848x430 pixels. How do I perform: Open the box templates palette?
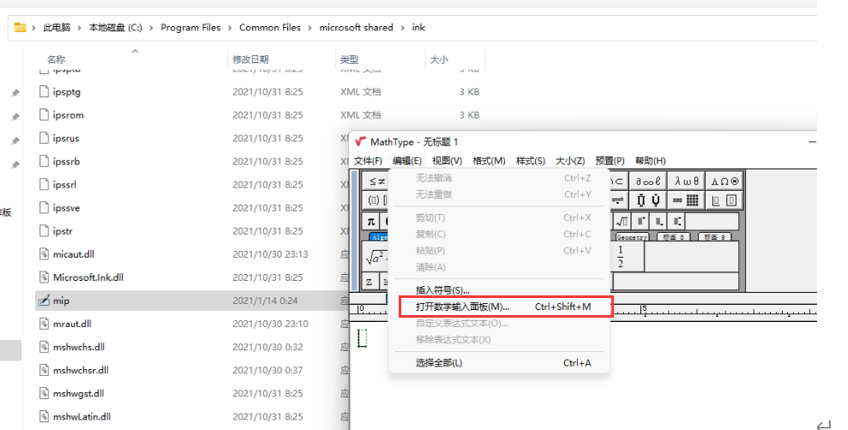(725, 200)
